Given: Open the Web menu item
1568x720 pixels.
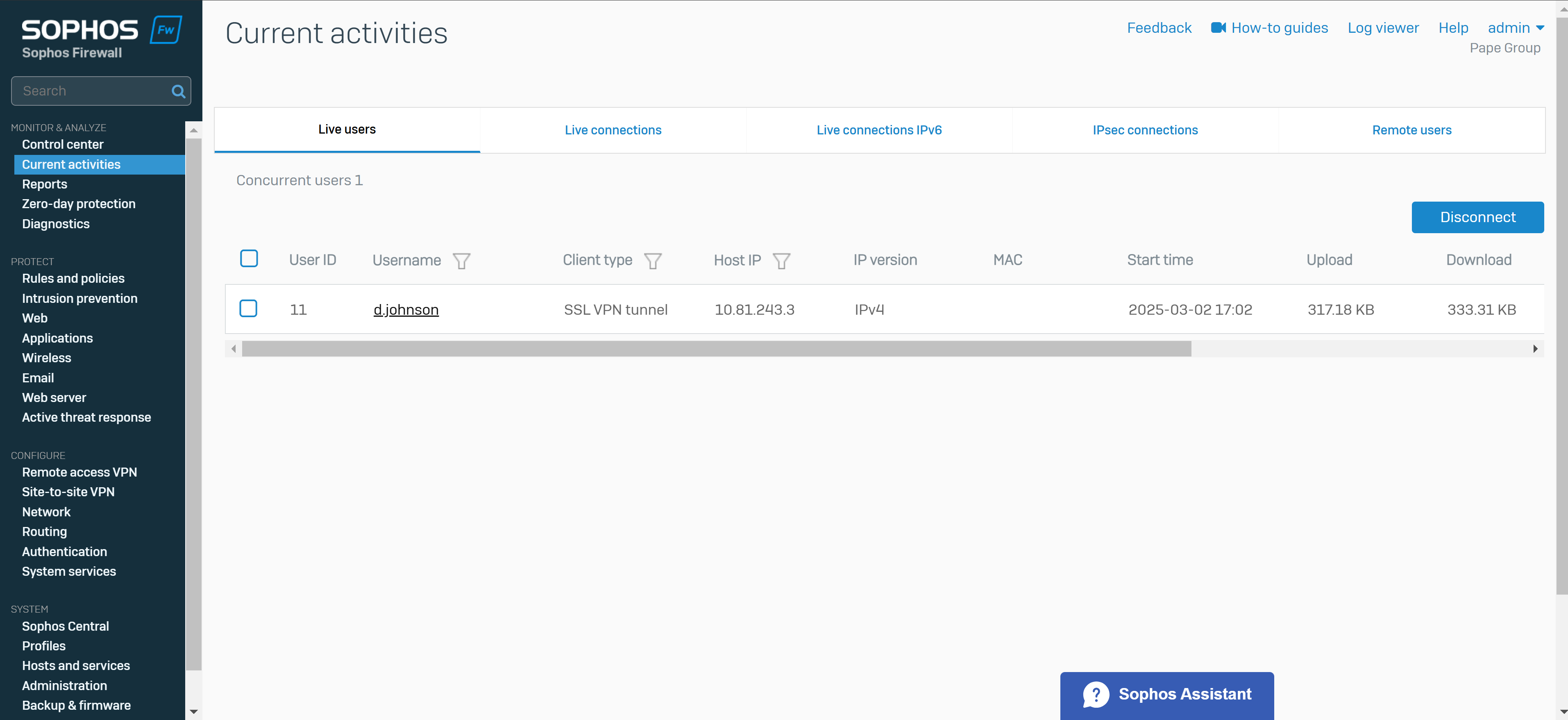Looking at the screenshot, I should pyautogui.click(x=35, y=318).
